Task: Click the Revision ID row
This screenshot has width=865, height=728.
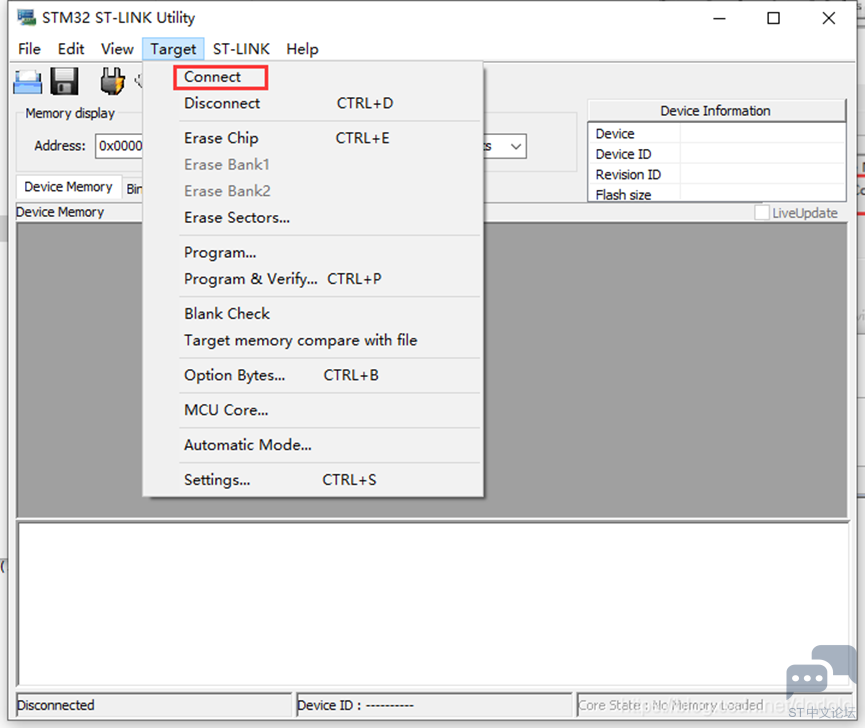Action: click(x=717, y=174)
